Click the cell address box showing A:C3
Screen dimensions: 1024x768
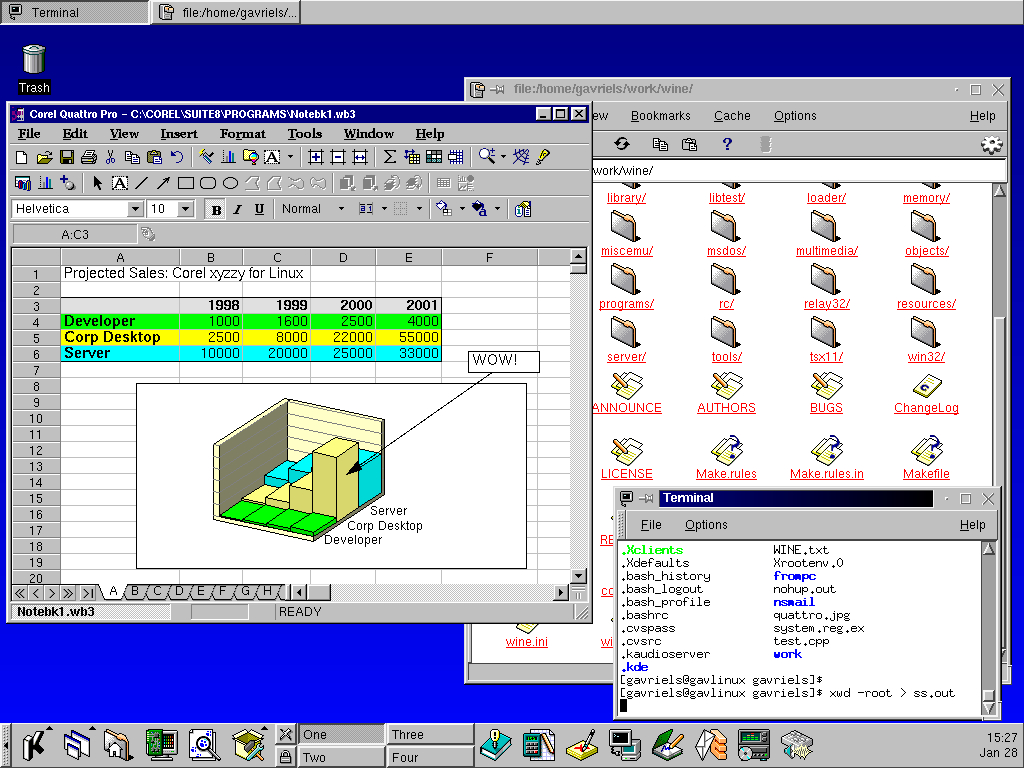pyautogui.click(x=74, y=235)
